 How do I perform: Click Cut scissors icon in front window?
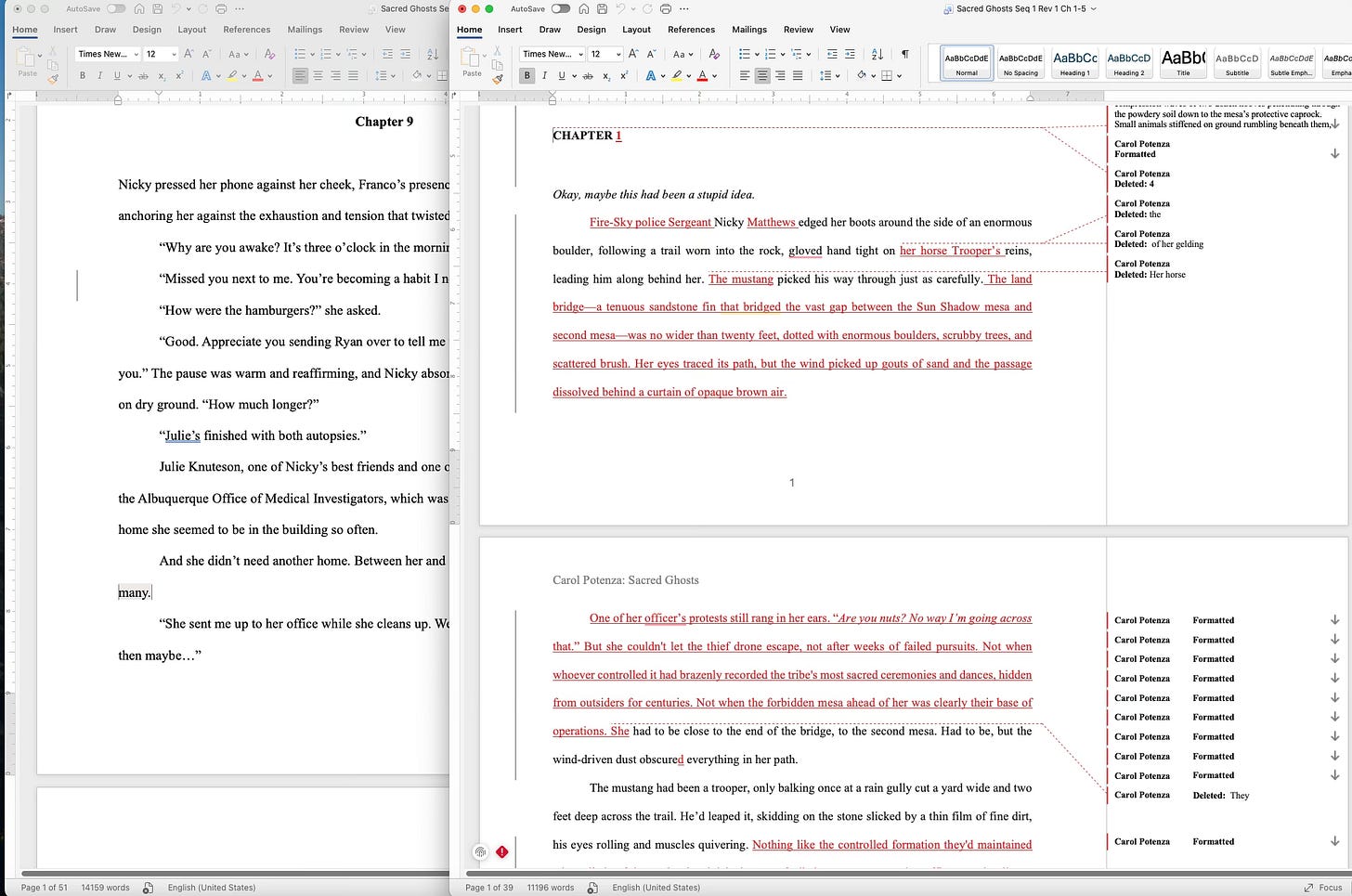(x=498, y=49)
